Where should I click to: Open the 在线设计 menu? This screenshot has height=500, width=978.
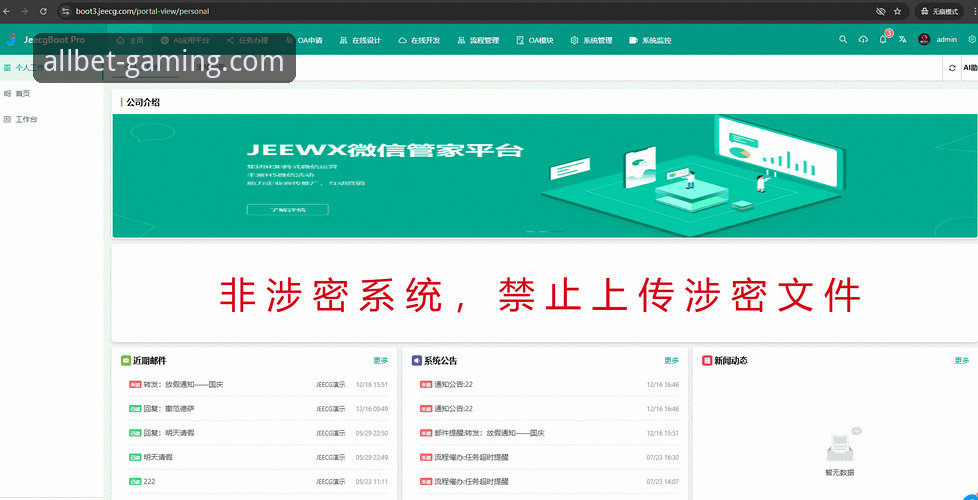point(360,40)
